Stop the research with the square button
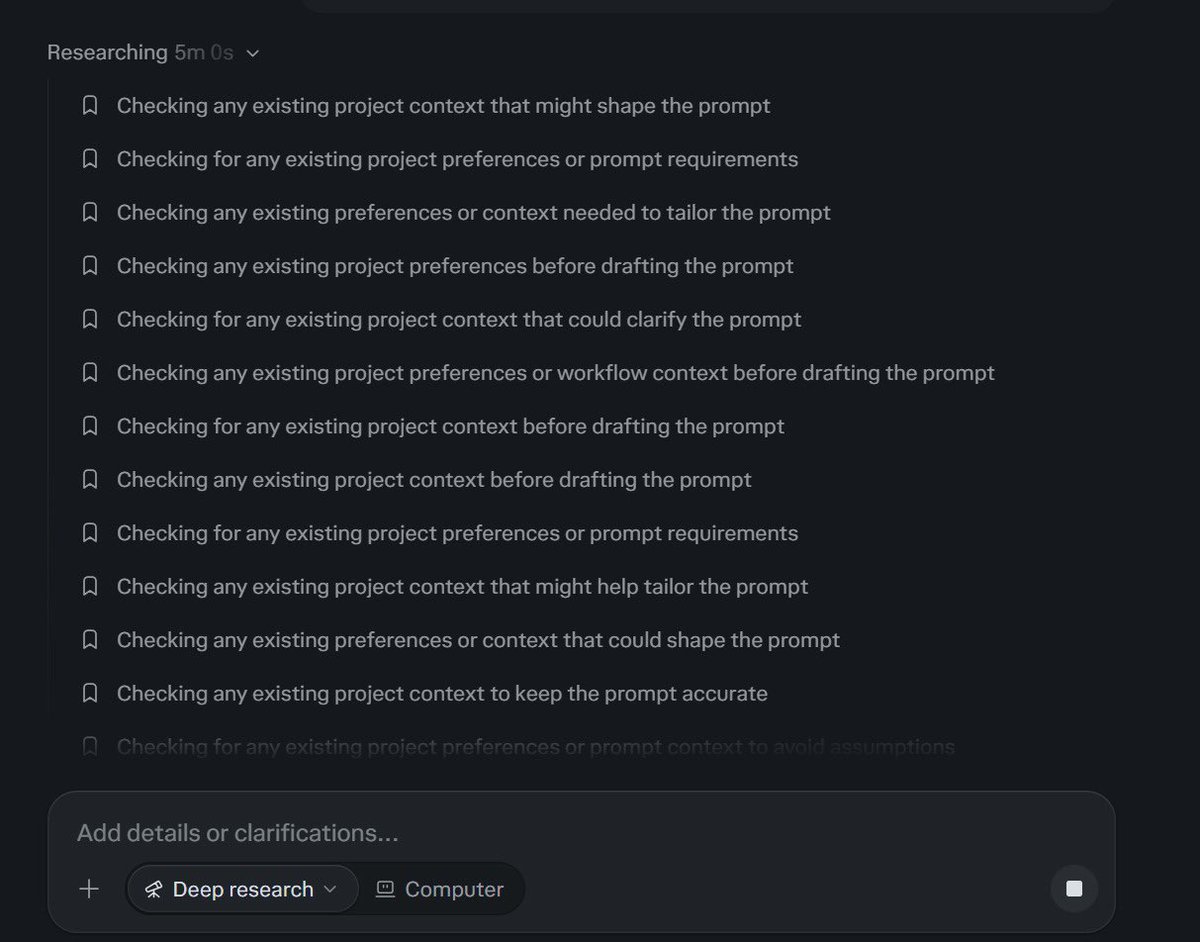Screen dimensions: 1200x942 point(1074,889)
